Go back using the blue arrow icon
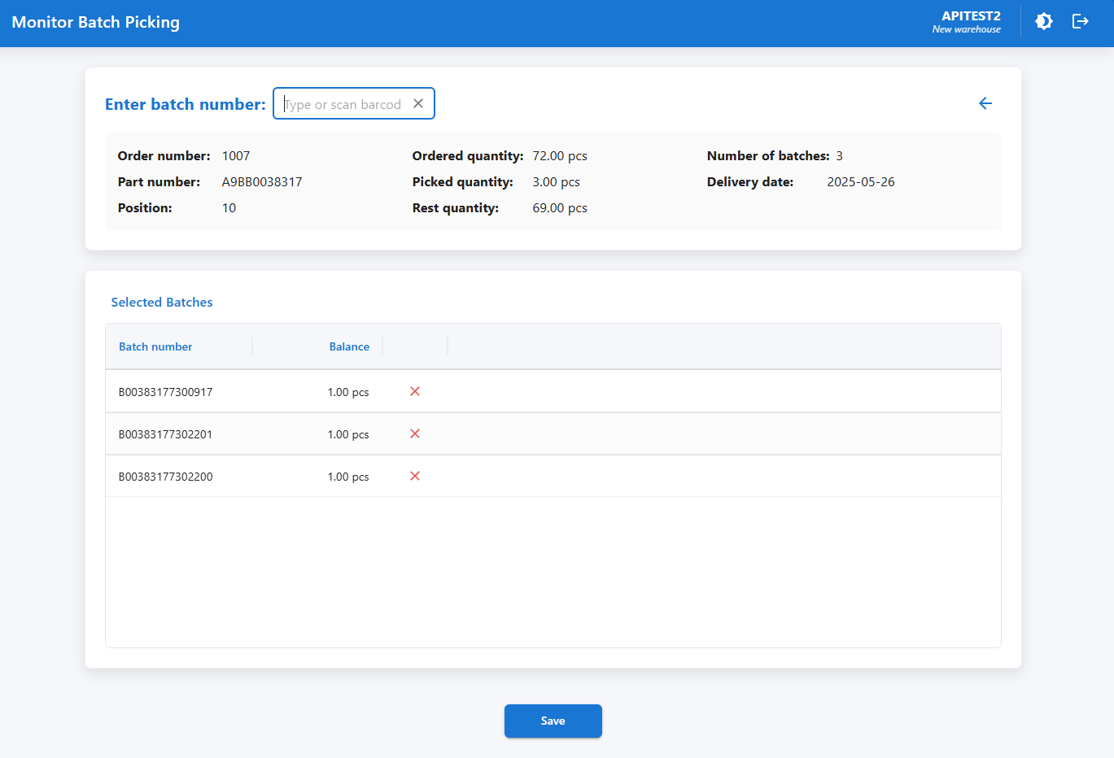Viewport: 1114px width, 758px height. tap(985, 103)
